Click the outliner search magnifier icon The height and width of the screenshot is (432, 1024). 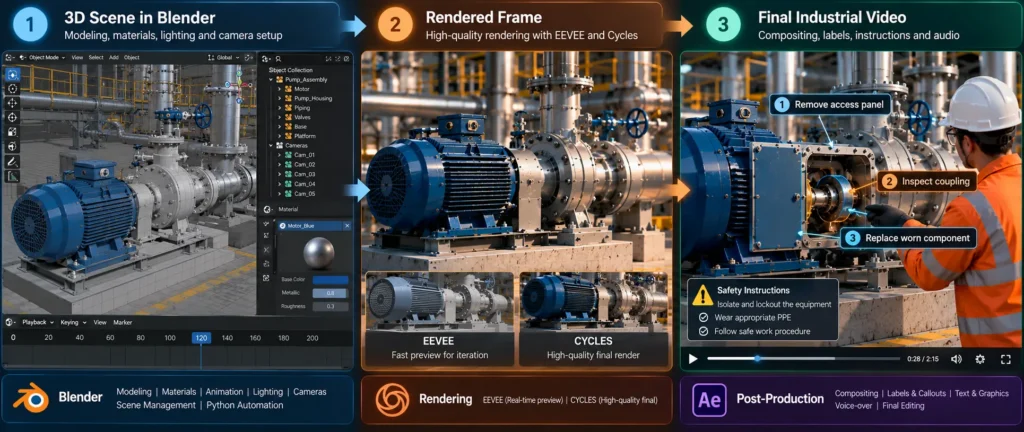[278, 58]
